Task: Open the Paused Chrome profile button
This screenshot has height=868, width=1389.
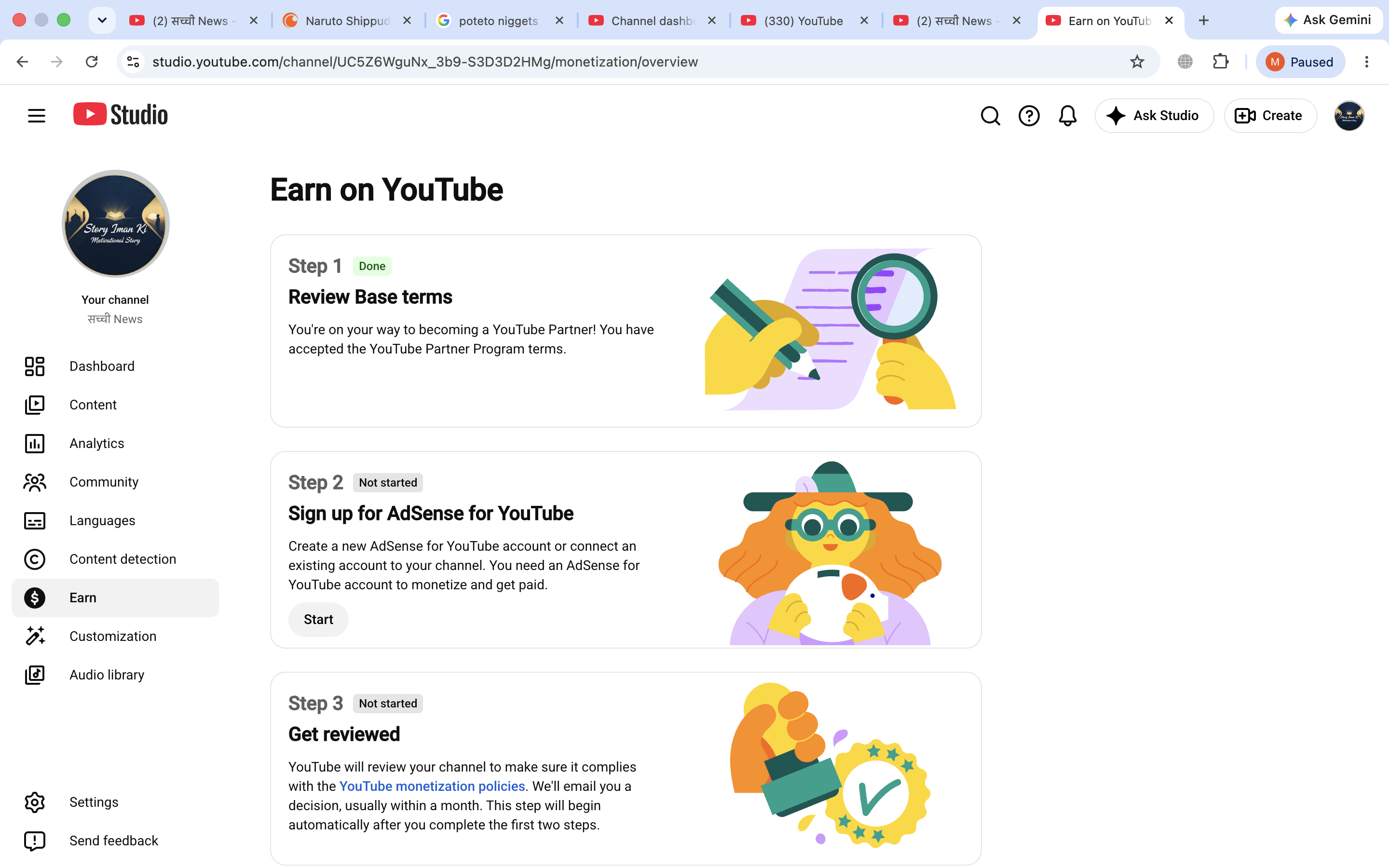Action: coord(1300,62)
